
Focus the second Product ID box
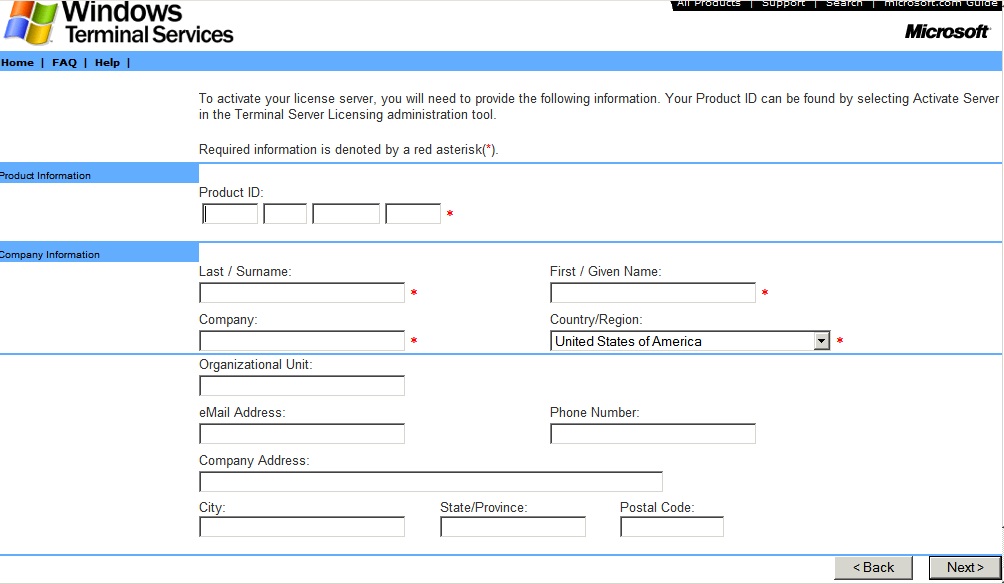285,213
